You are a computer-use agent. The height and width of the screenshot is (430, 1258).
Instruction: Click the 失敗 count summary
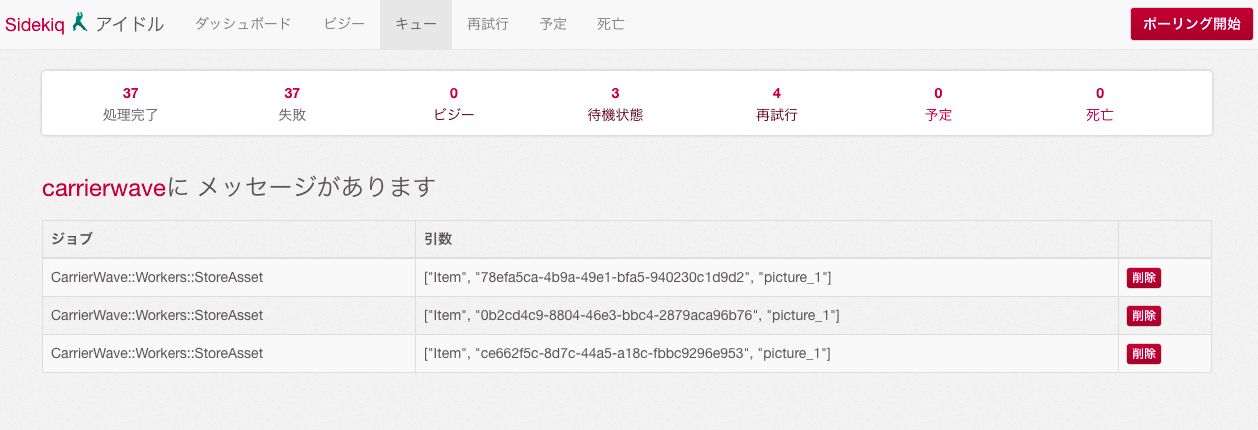tap(292, 104)
